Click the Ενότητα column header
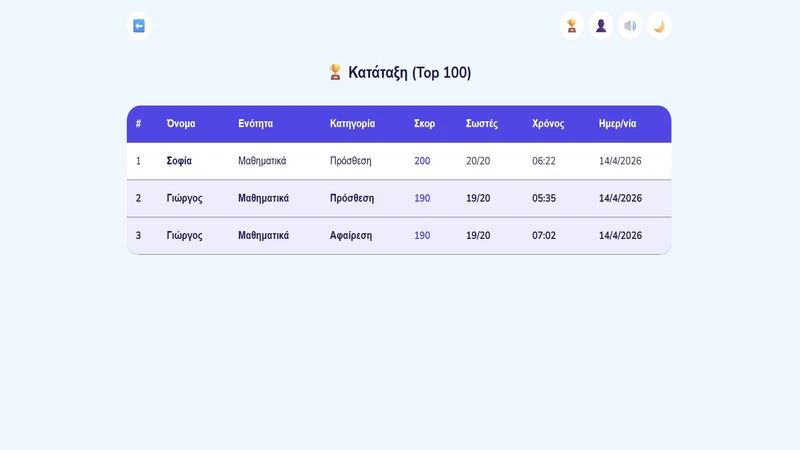The height and width of the screenshot is (450, 800). 255,123
